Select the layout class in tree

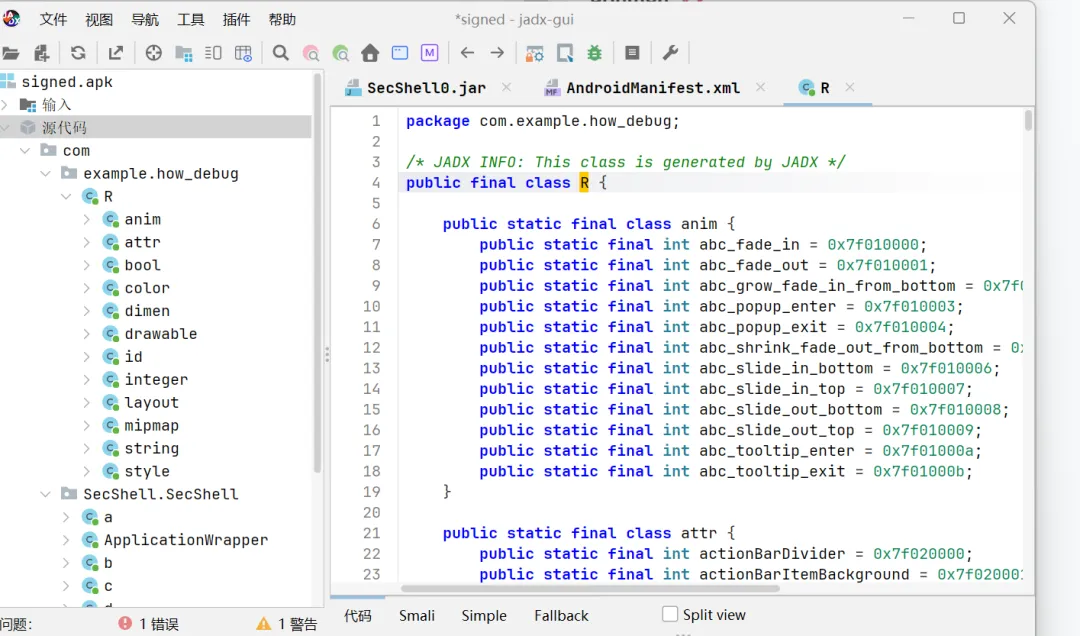152,402
